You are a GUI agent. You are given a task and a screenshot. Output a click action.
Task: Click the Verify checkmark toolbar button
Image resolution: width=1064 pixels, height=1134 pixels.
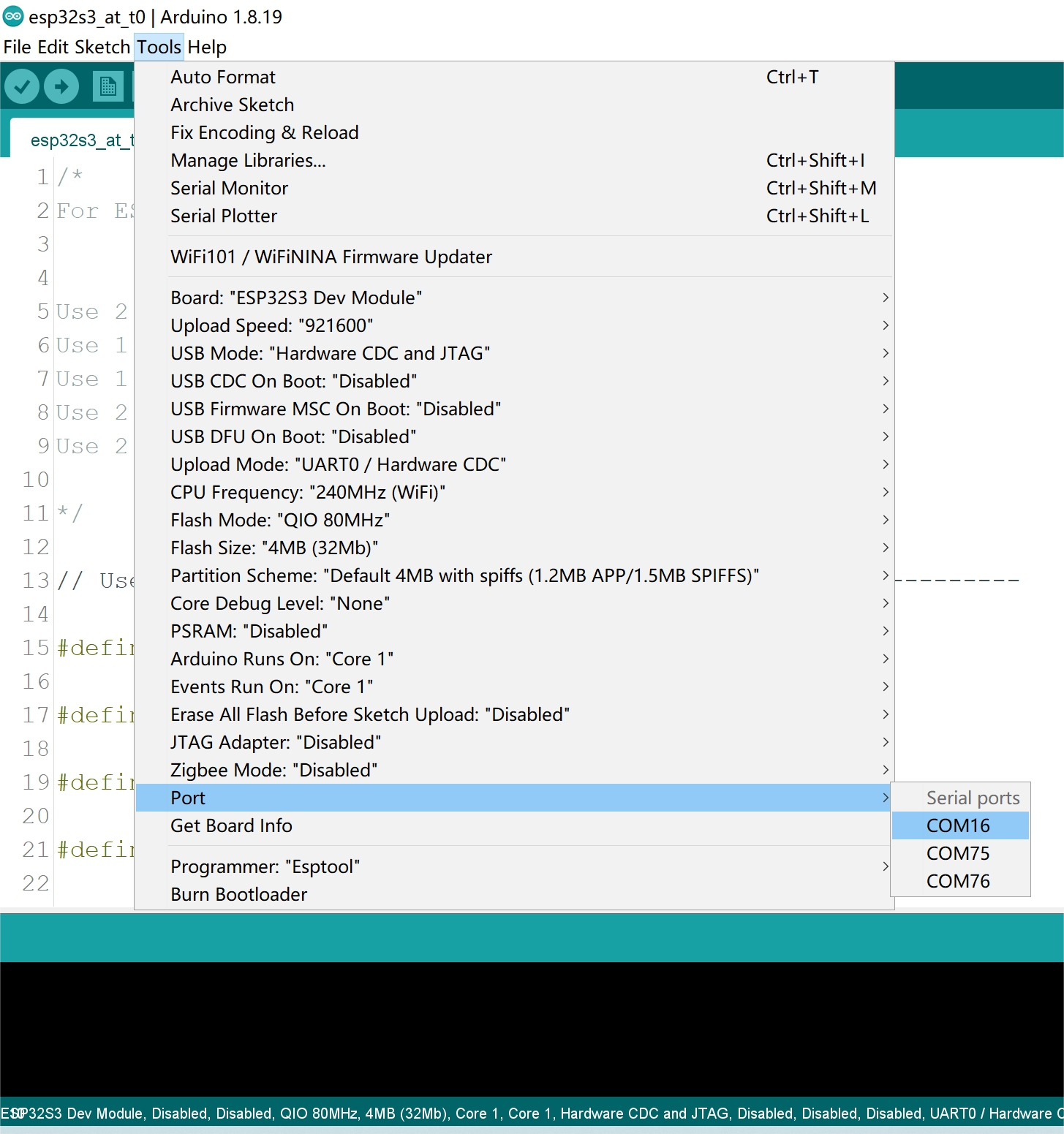tap(22, 87)
